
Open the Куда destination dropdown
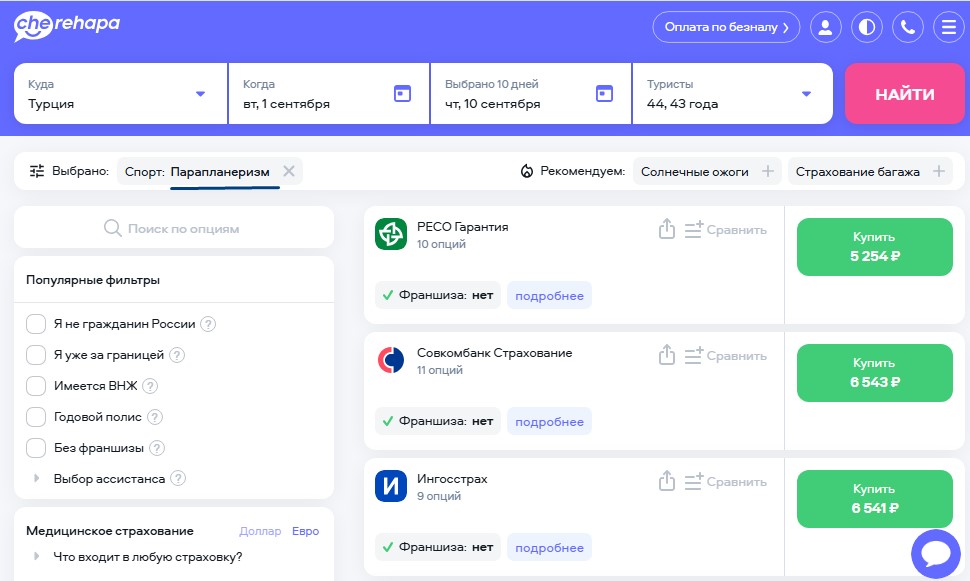[x=121, y=93]
